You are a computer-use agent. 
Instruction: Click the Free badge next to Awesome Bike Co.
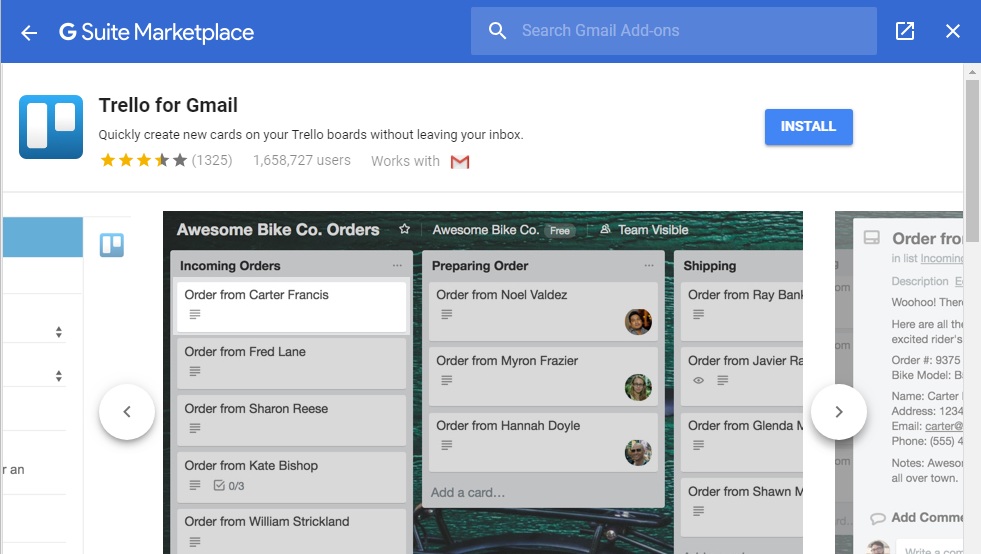(559, 230)
